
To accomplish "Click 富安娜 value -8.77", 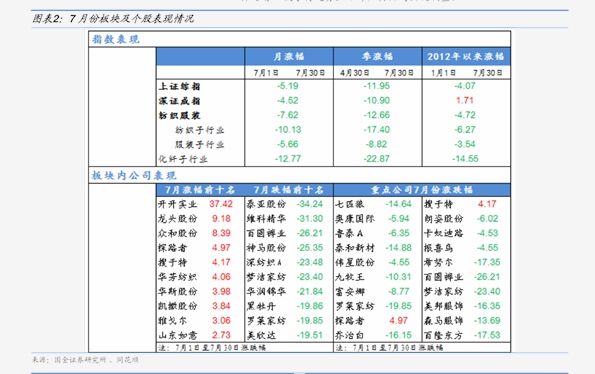I will coord(399,292).
